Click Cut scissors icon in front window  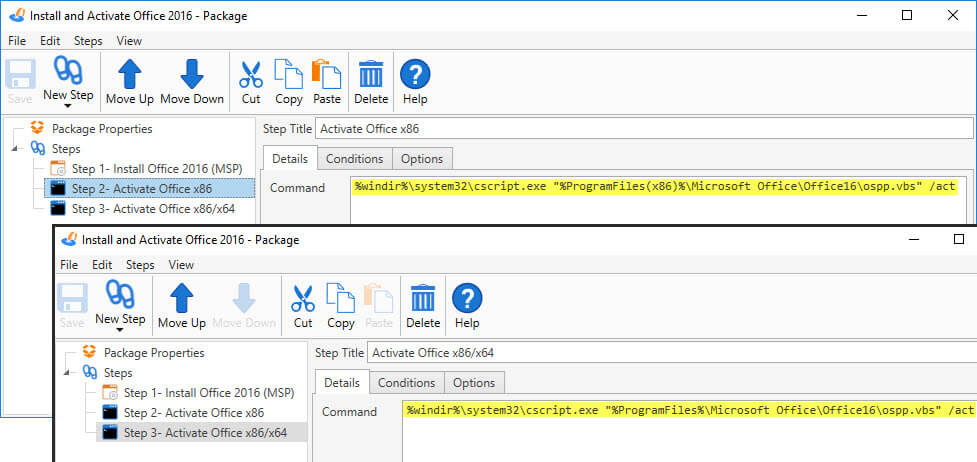[303, 299]
